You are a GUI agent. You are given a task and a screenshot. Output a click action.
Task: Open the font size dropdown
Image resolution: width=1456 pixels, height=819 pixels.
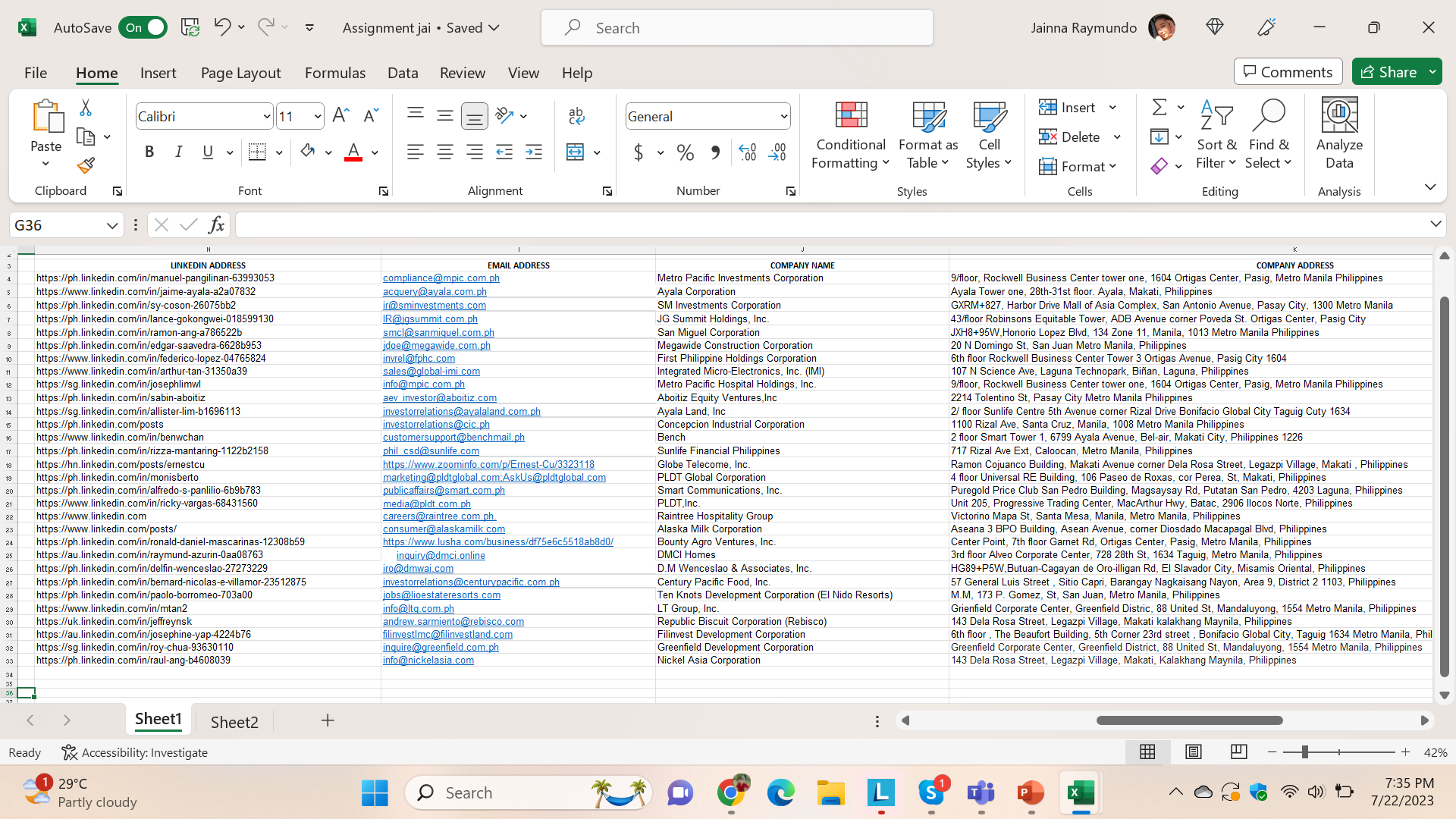(317, 117)
